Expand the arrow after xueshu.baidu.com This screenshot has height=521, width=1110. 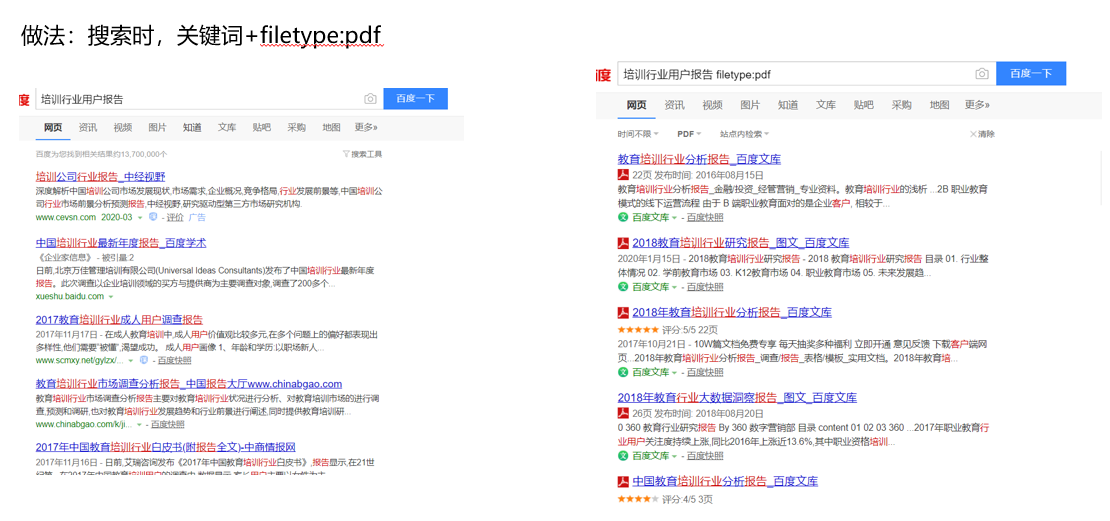pyautogui.click(x=110, y=297)
